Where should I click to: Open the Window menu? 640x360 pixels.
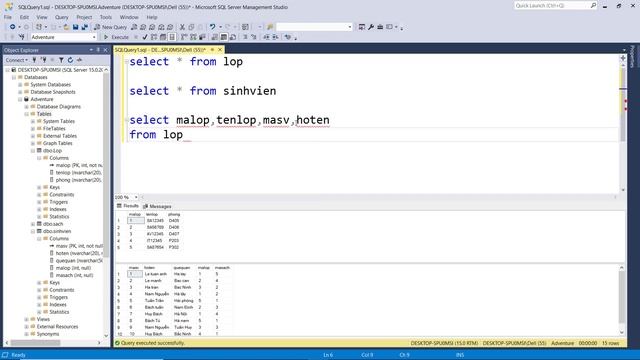point(129,17)
